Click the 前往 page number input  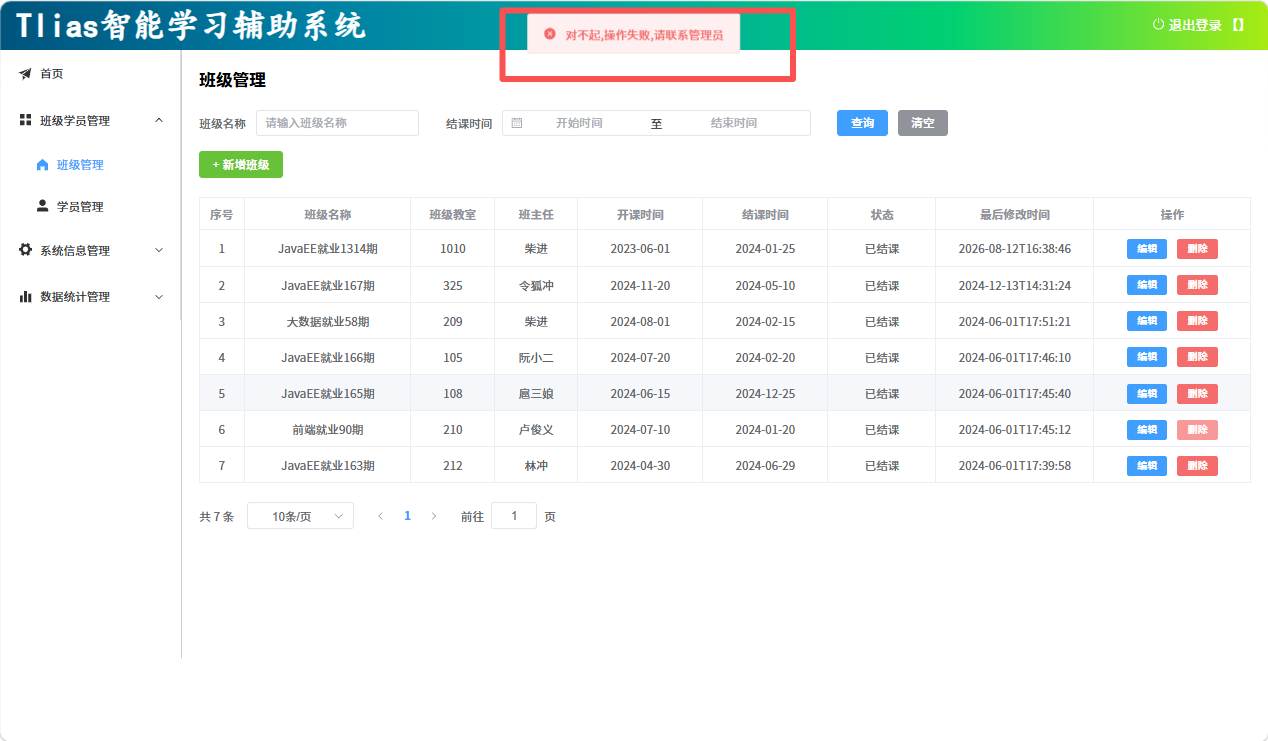(514, 516)
